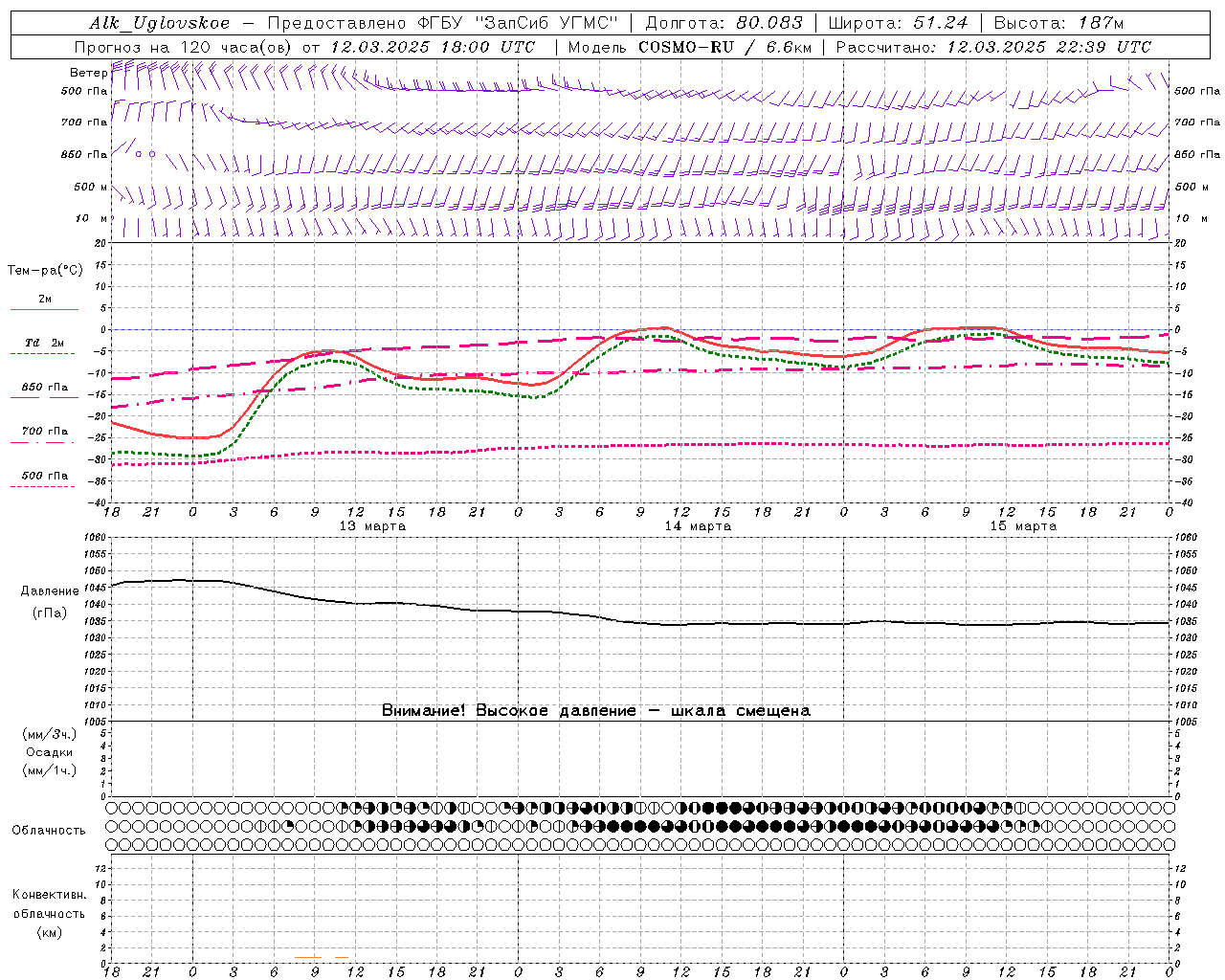Click the 15 марта date label
This screenshot has width=1225, height=980.
click(1023, 526)
